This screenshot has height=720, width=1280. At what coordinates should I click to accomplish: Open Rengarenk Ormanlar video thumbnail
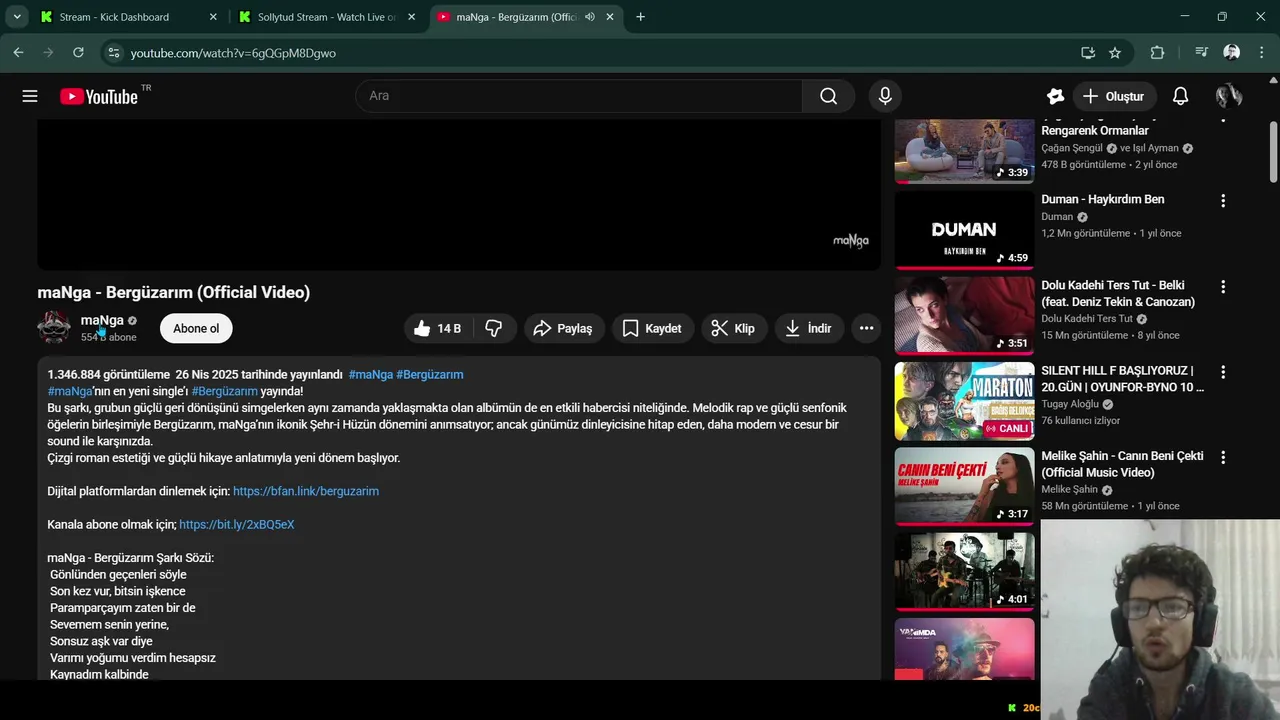click(x=964, y=151)
